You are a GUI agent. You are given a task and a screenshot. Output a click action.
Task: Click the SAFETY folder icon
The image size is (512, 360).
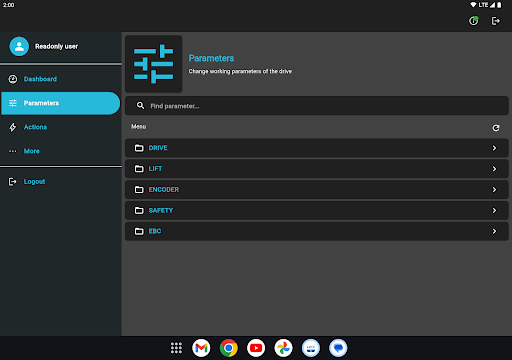click(x=139, y=210)
